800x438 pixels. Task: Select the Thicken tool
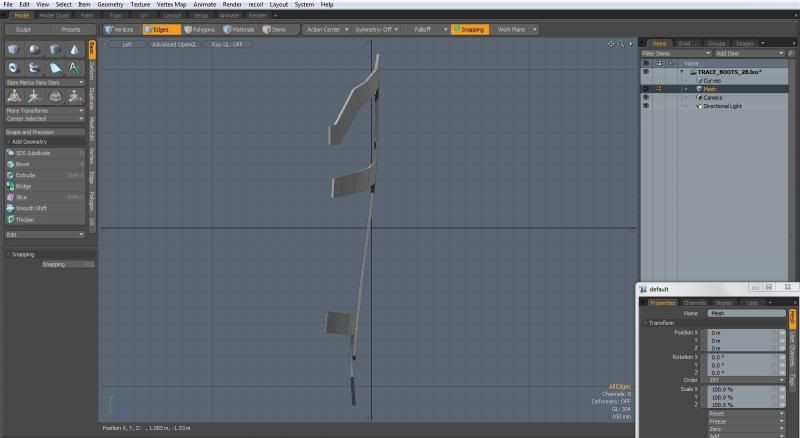45,220
